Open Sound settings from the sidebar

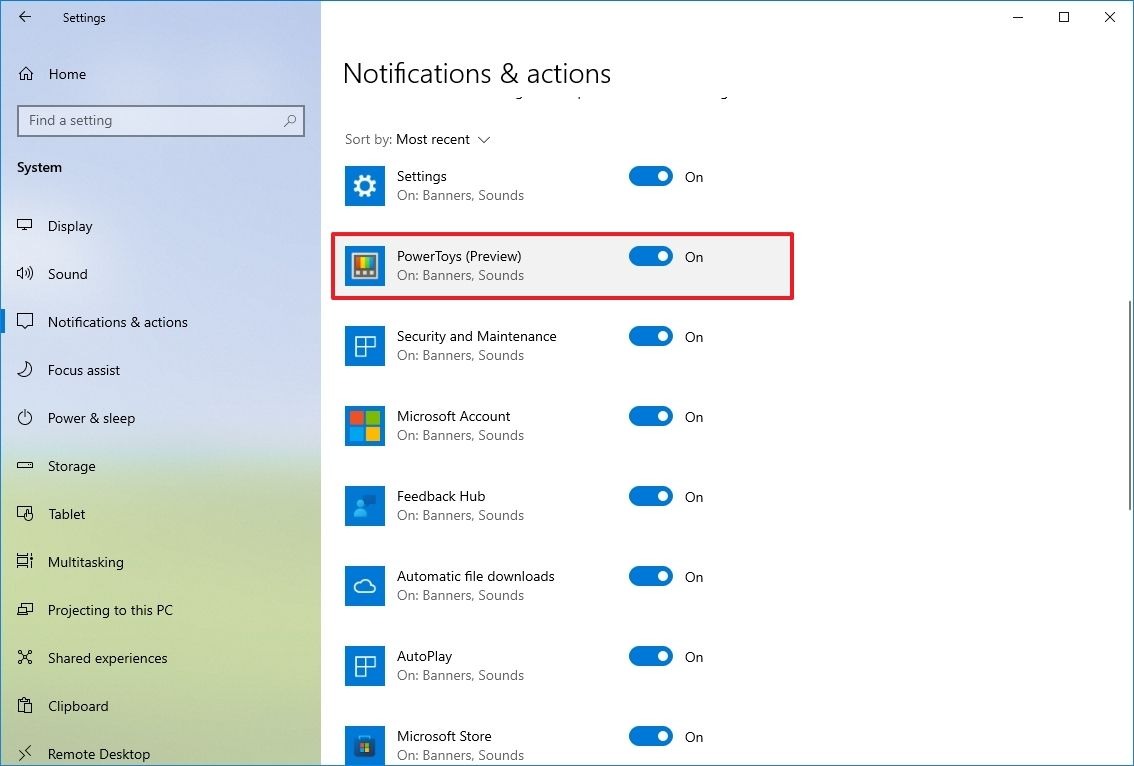pos(161,273)
